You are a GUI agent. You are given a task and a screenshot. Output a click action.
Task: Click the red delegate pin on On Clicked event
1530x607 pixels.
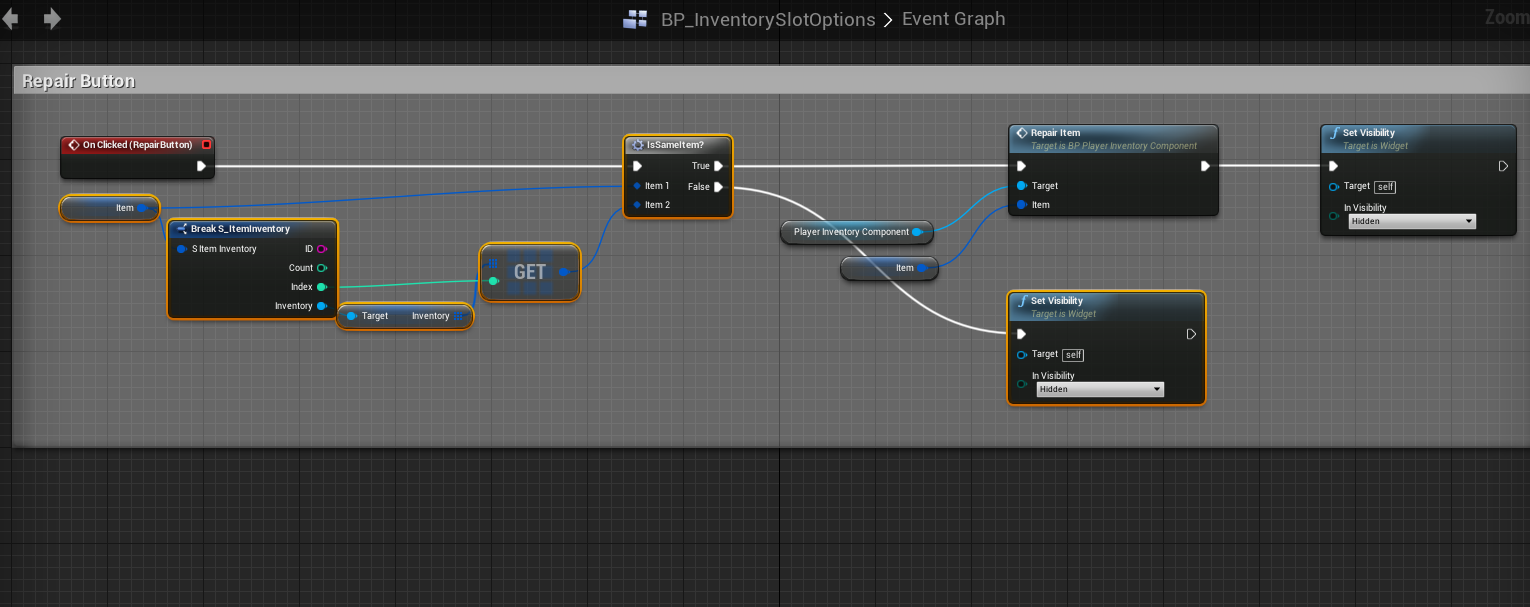[x=206, y=145]
